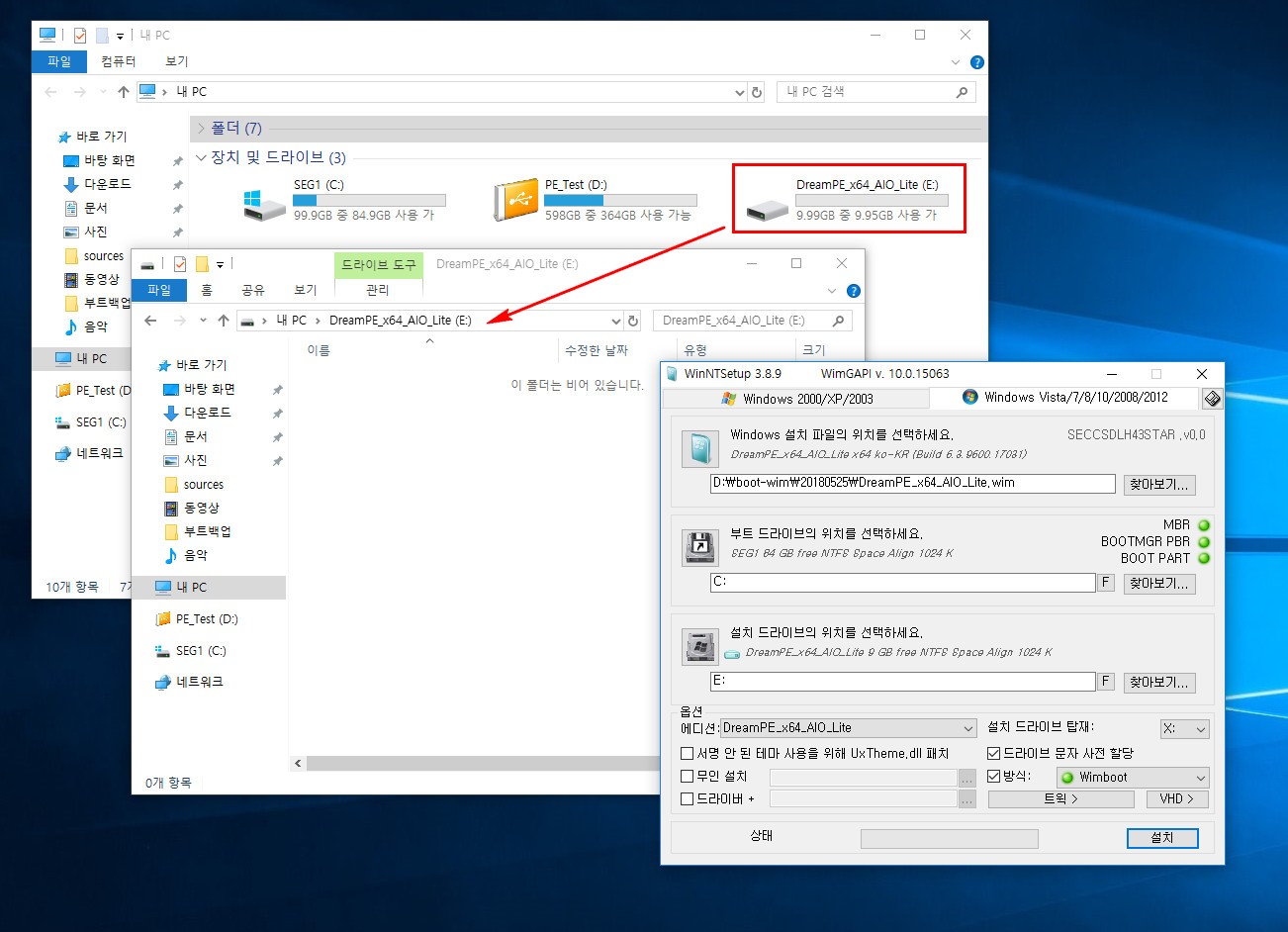
Task: Open address bar dropdown in front E: explorer window
Action: pyautogui.click(x=615, y=321)
